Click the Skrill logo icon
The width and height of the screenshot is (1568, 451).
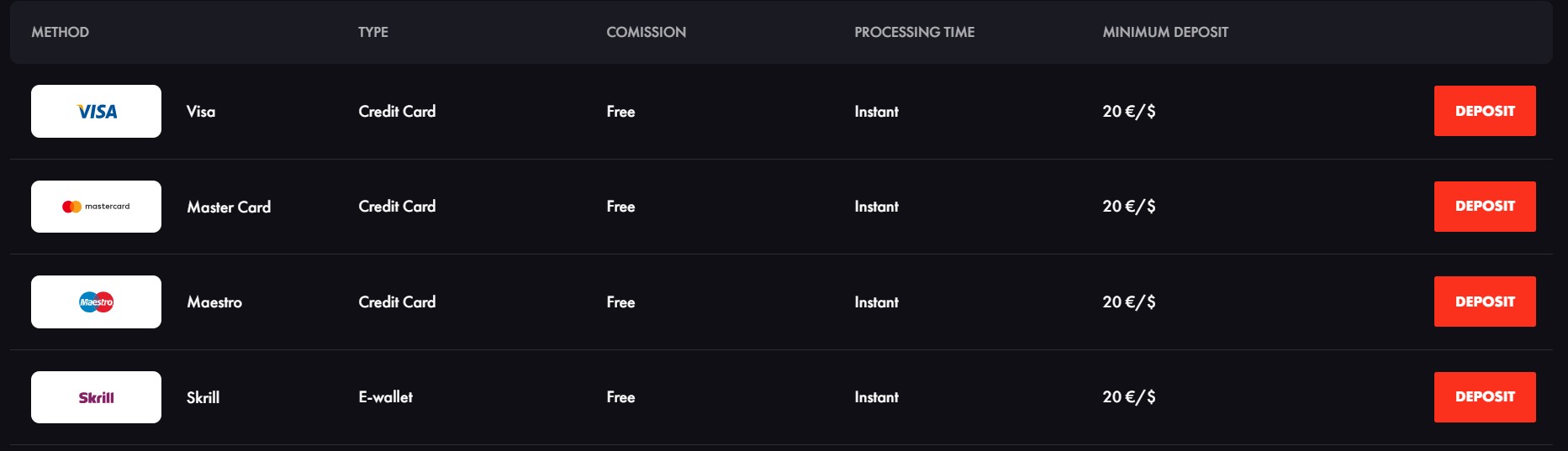[x=96, y=397]
